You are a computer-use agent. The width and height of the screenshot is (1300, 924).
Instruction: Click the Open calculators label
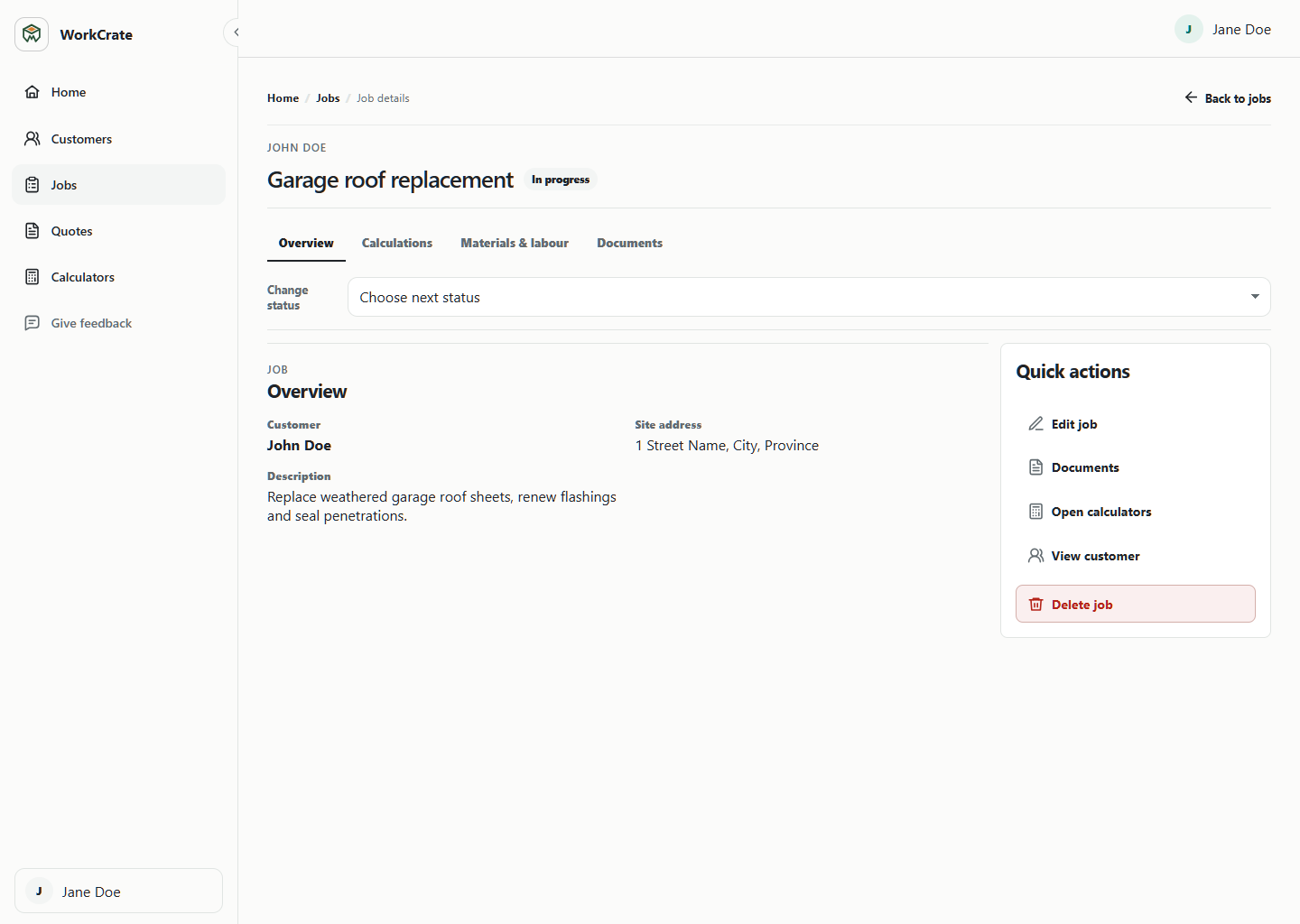(1101, 512)
